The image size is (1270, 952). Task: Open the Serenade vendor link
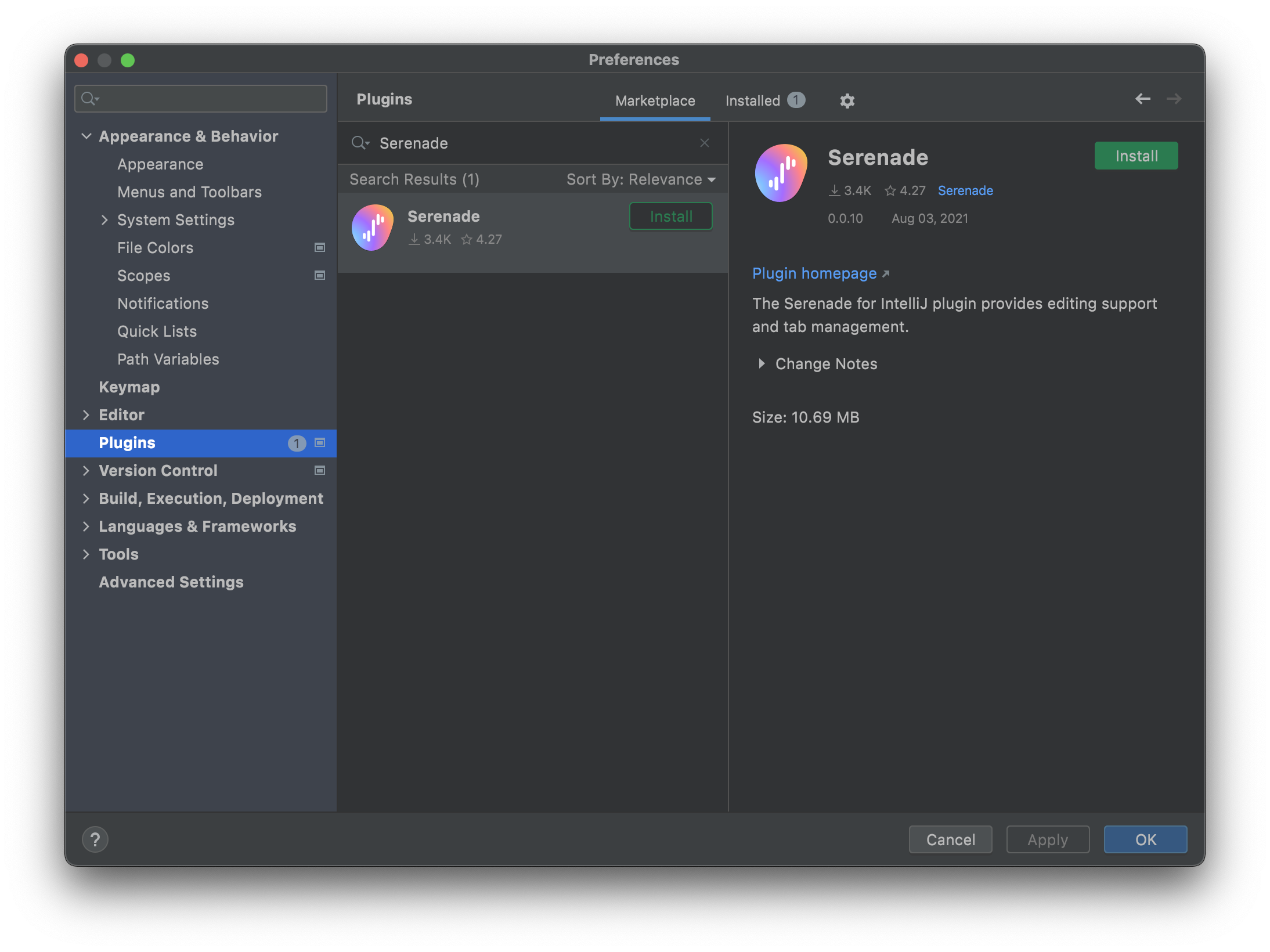pyautogui.click(x=965, y=190)
